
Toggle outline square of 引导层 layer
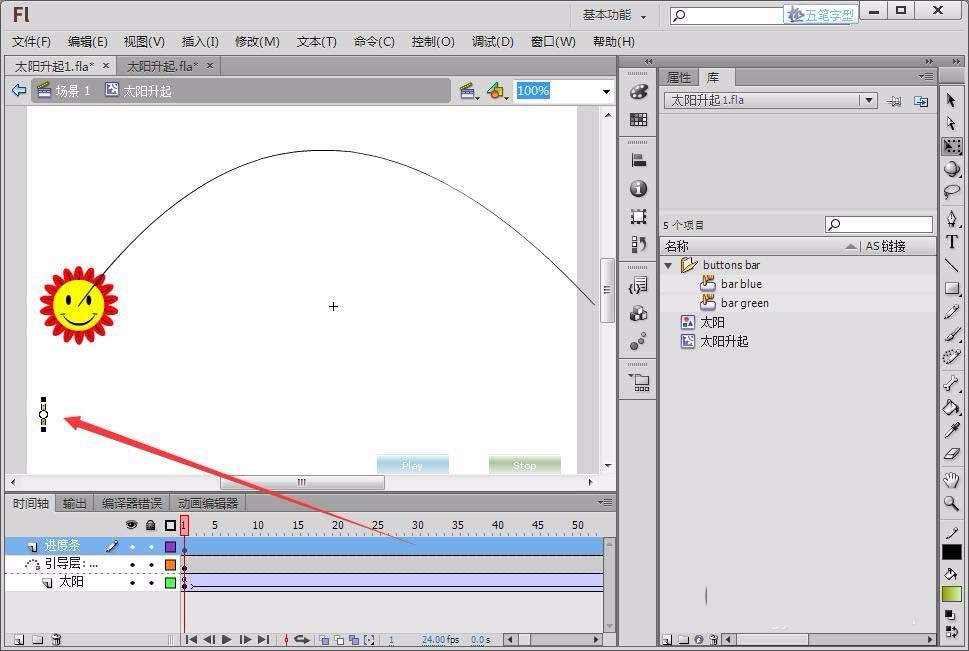pos(170,564)
